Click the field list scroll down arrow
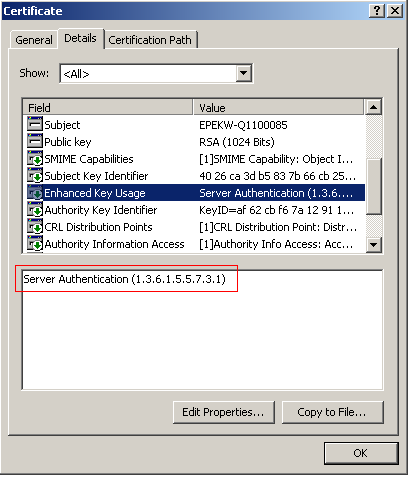This screenshot has width=410, height=477. tap(373, 245)
